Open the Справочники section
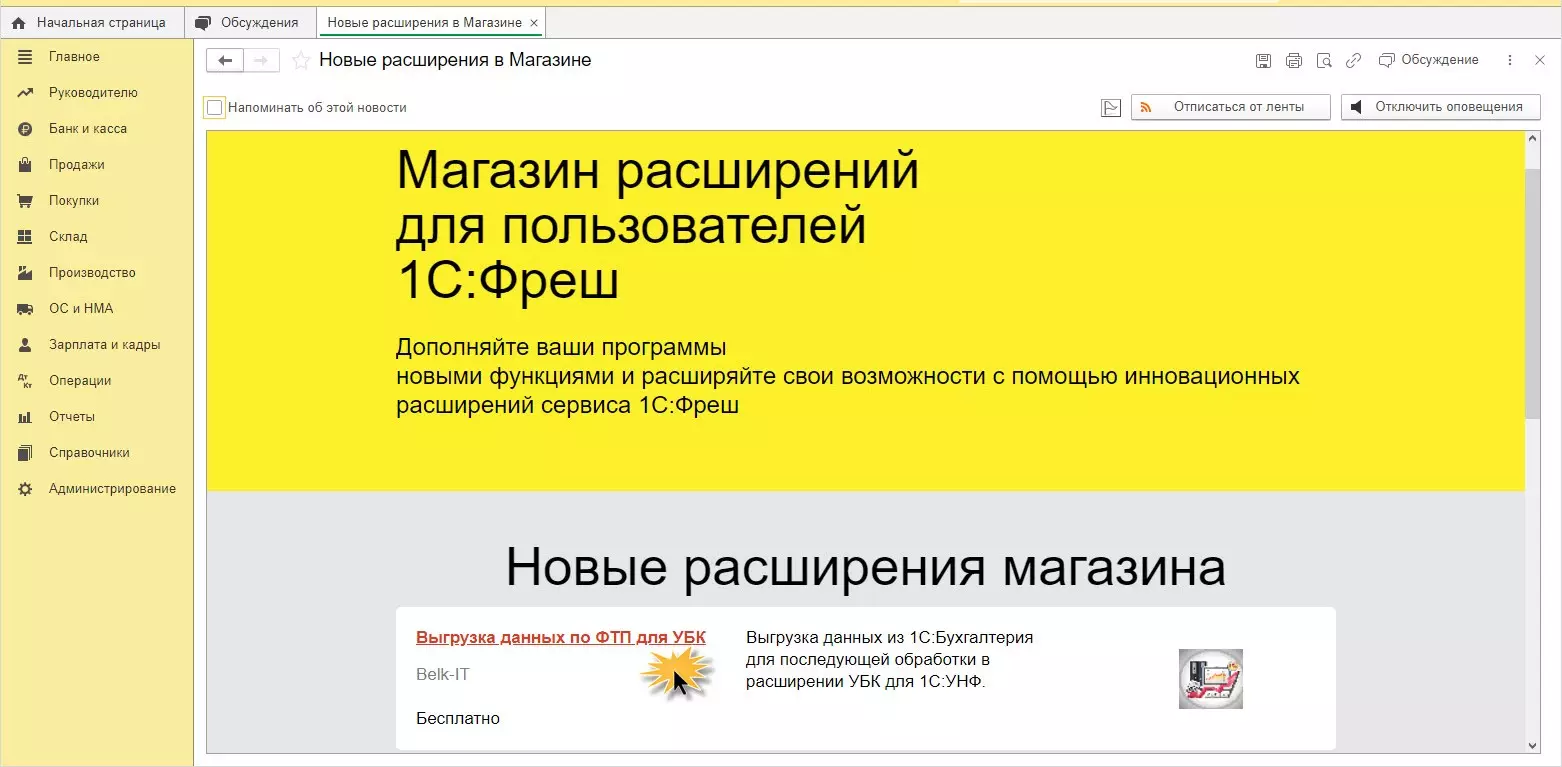 pyautogui.click(x=89, y=453)
